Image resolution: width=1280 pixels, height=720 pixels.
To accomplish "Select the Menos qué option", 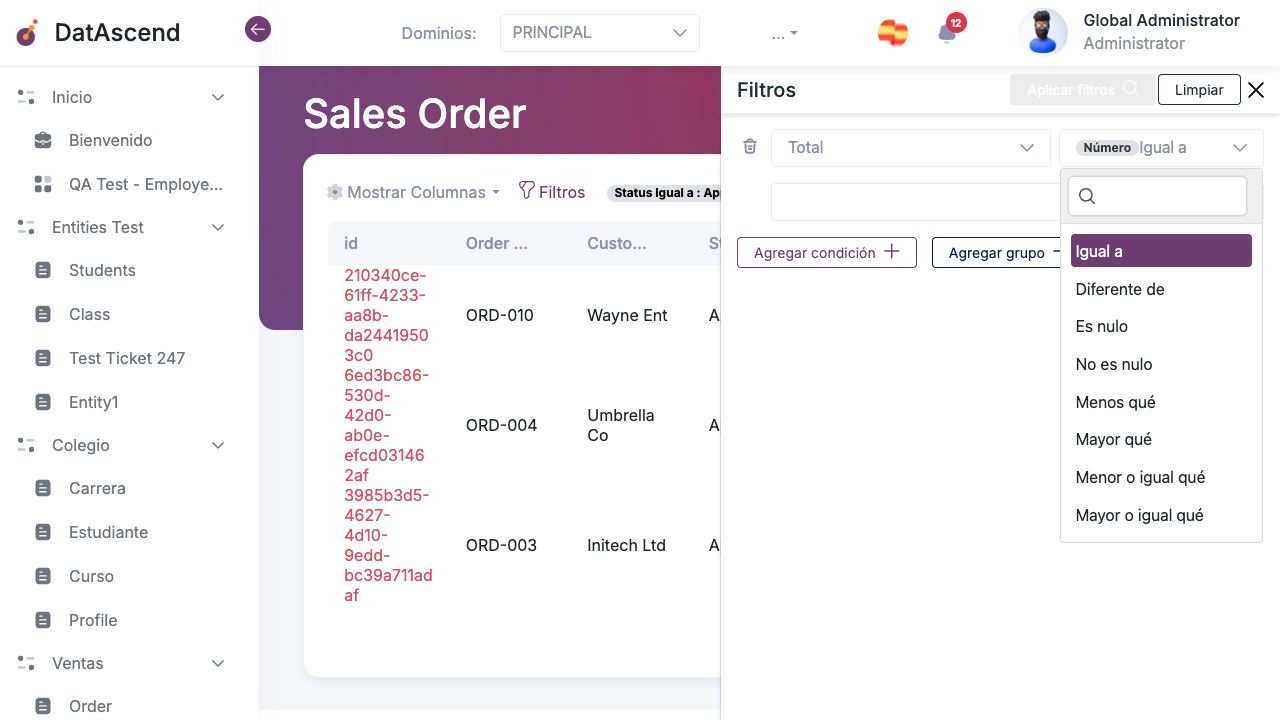I will point(1161,402).
